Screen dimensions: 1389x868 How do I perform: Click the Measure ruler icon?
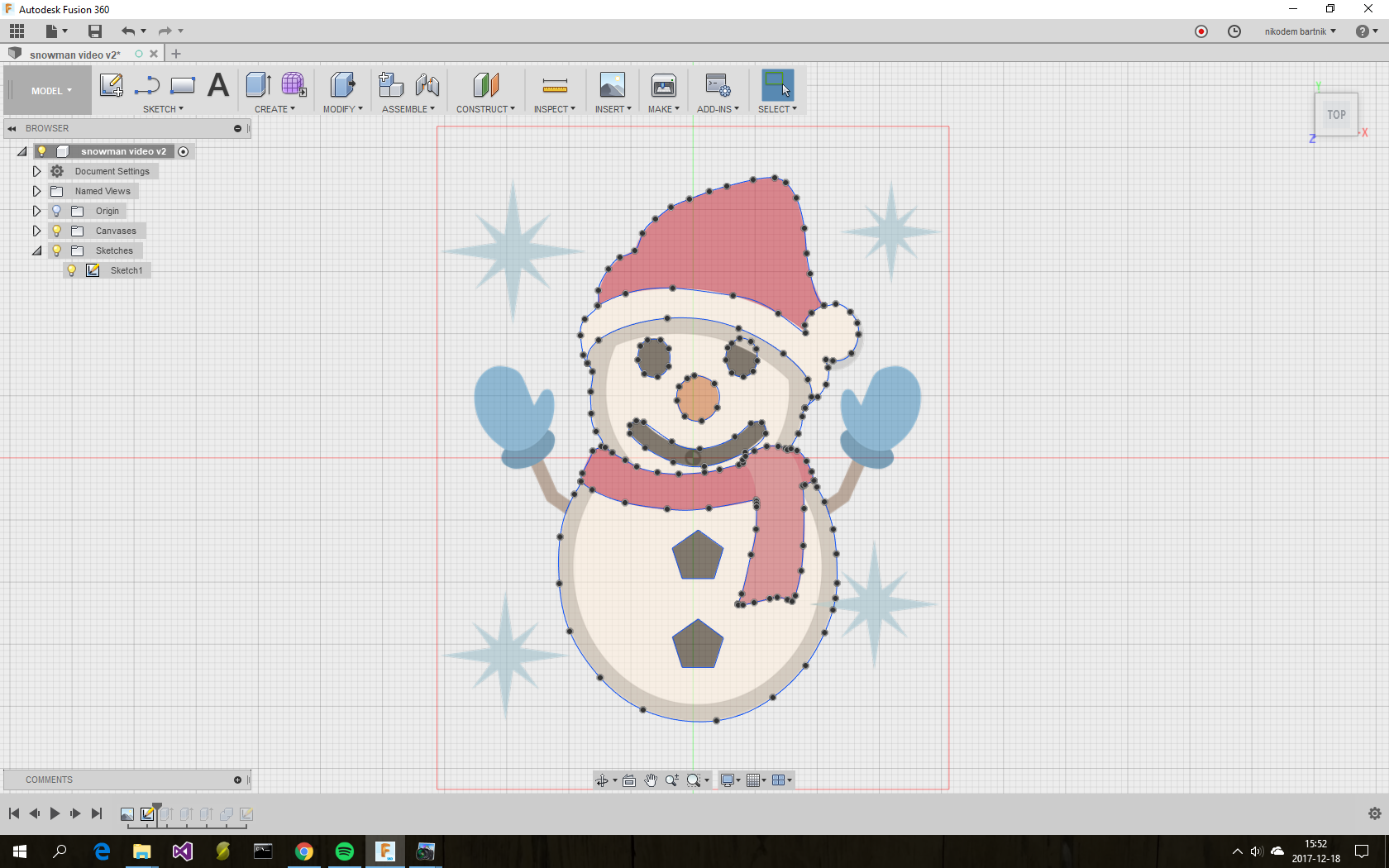(x=555, y=85)
